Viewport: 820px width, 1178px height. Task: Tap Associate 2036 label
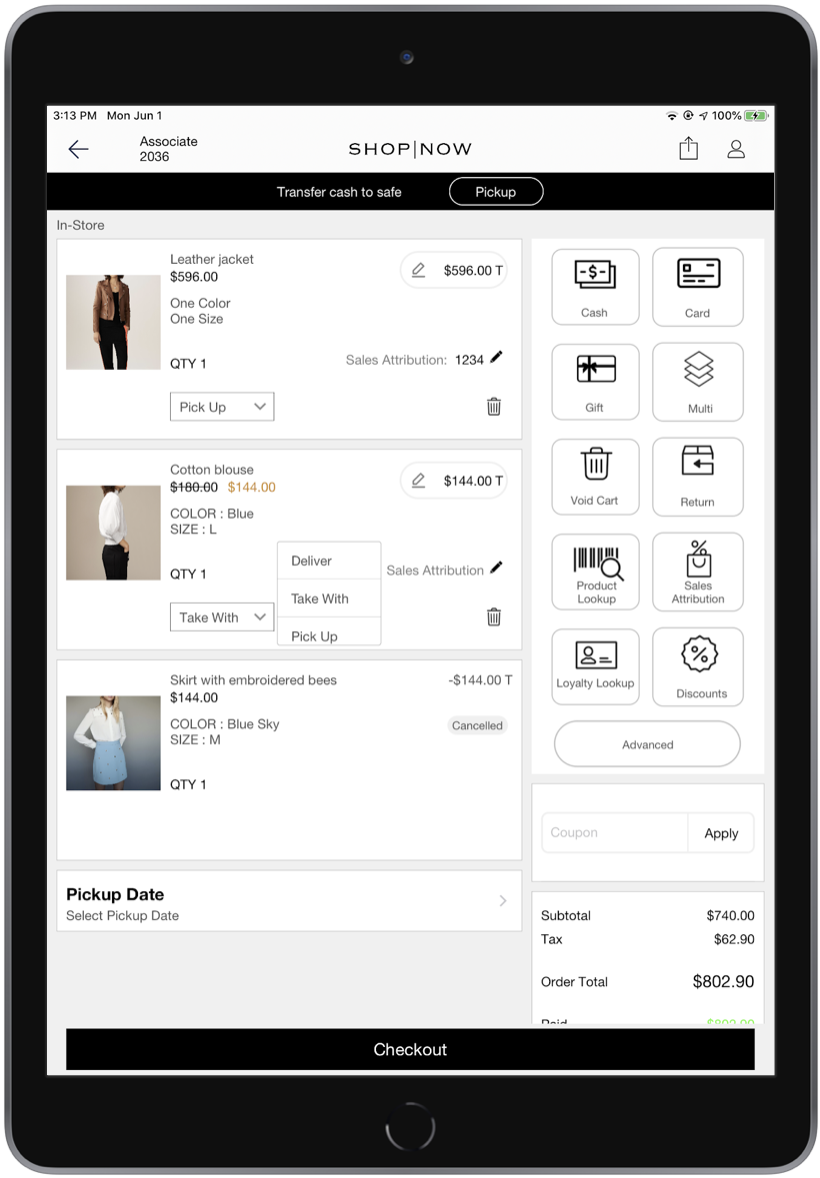point(168,149)
